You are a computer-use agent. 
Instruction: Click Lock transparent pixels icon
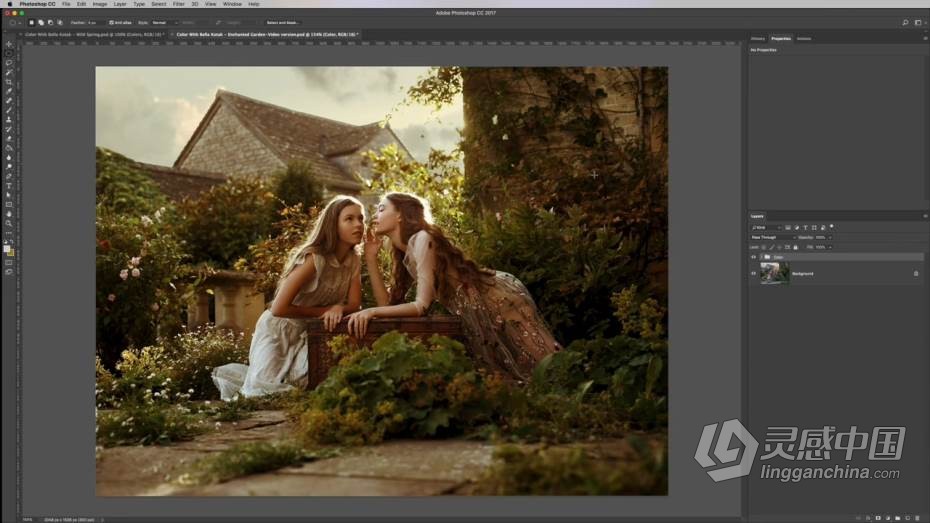point(763,247)
